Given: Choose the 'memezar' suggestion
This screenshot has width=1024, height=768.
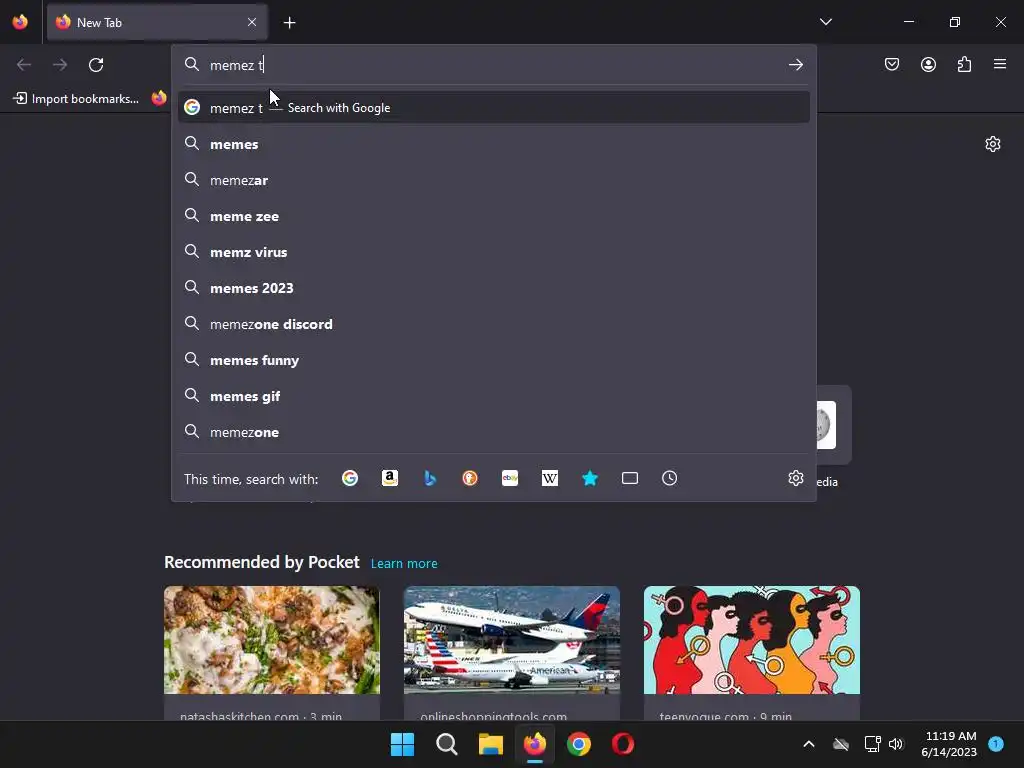Looking at the screenshot, I should tap(494, 180).
